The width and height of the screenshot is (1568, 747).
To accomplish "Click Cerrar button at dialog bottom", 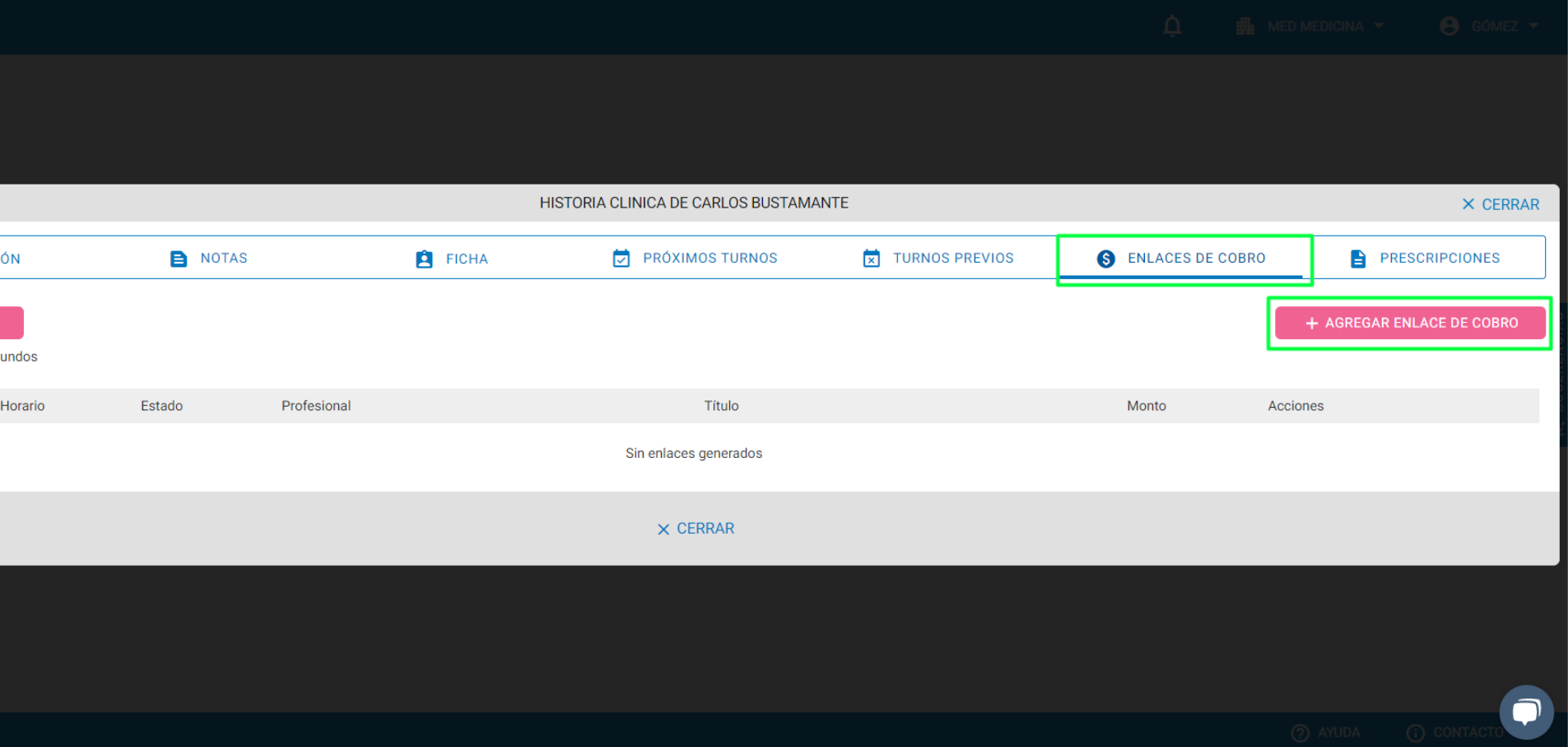I will 696,529.
